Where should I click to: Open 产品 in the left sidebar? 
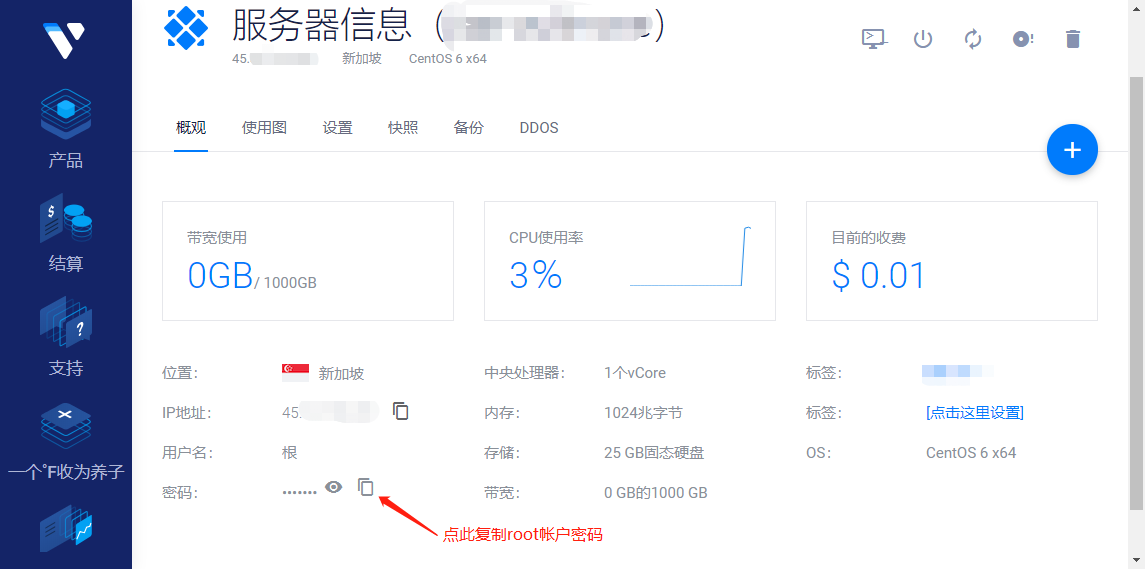tap(66, 130)
